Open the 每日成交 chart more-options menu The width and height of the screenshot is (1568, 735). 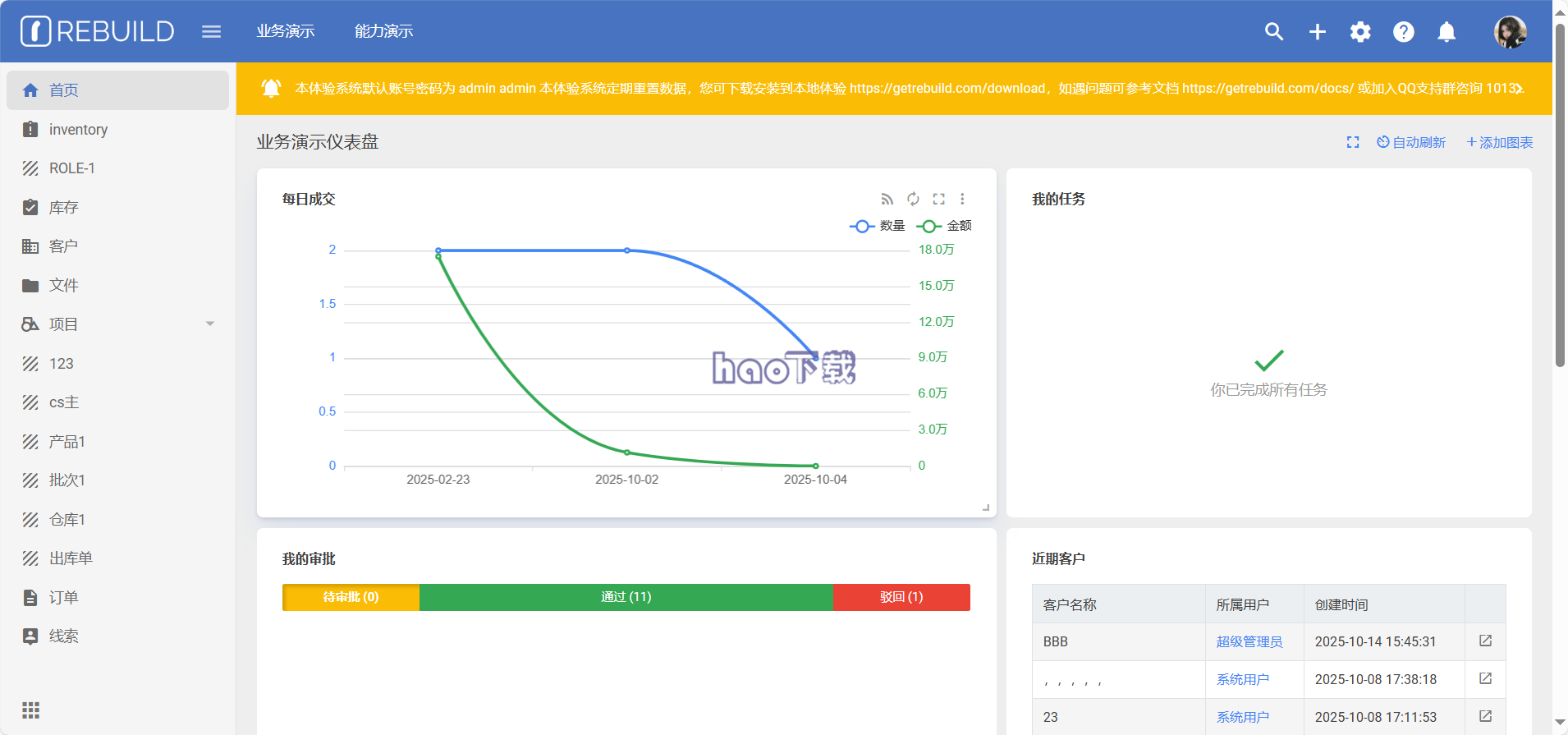coord(962,199)
